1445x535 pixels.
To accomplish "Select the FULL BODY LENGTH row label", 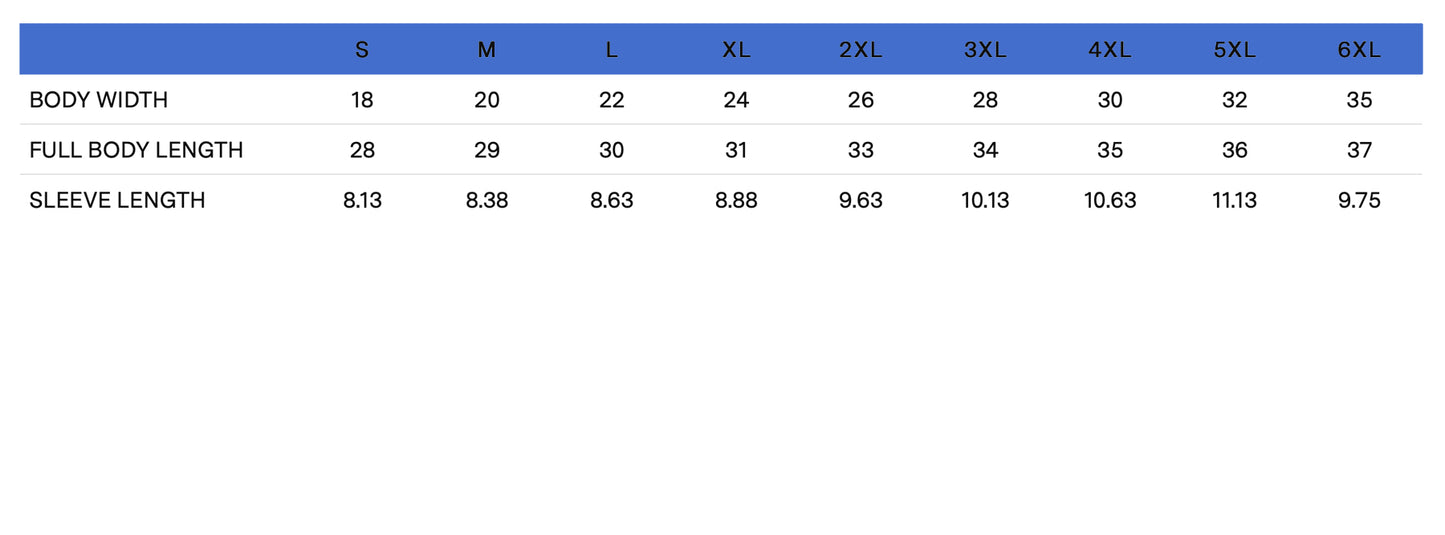I will pos(136,150).
